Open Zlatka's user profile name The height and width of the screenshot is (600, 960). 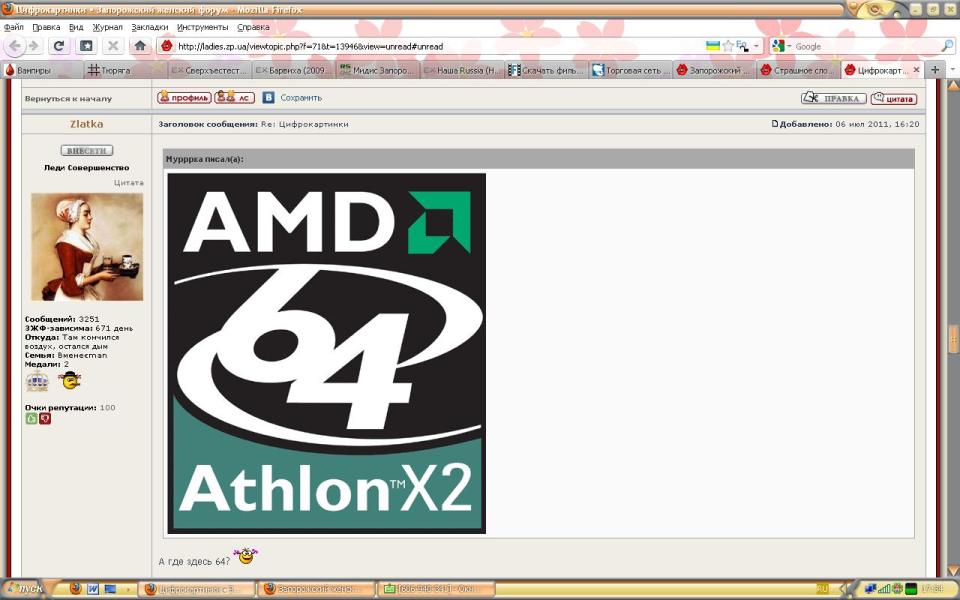[86, 124]
